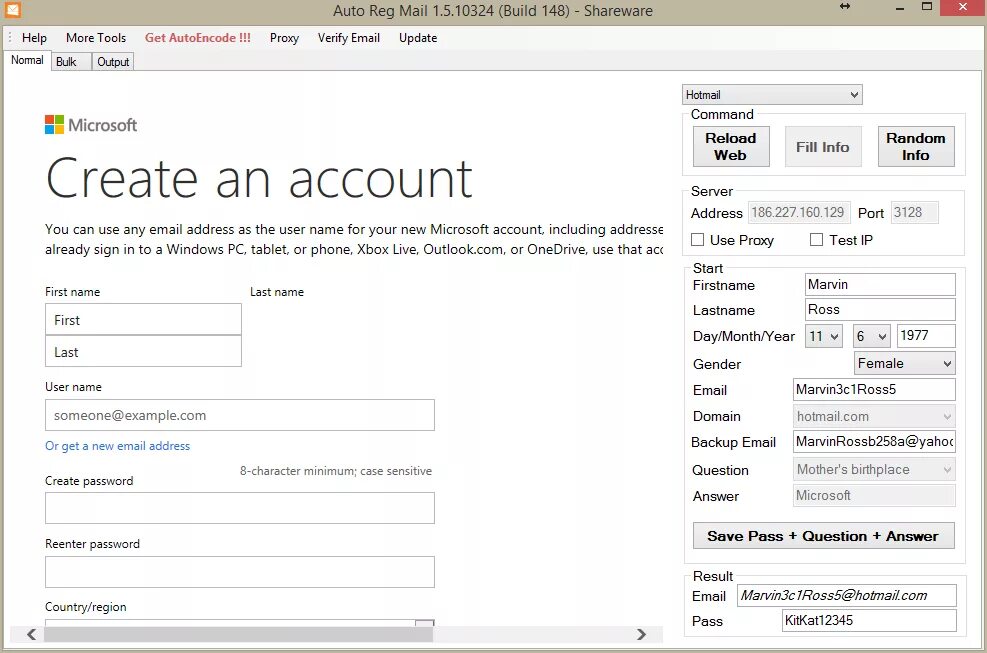The width and height of the screenshot is (987, 653).
Task: Click Save Pass + Question + Answer button
Action: click(x=823, y=536)
